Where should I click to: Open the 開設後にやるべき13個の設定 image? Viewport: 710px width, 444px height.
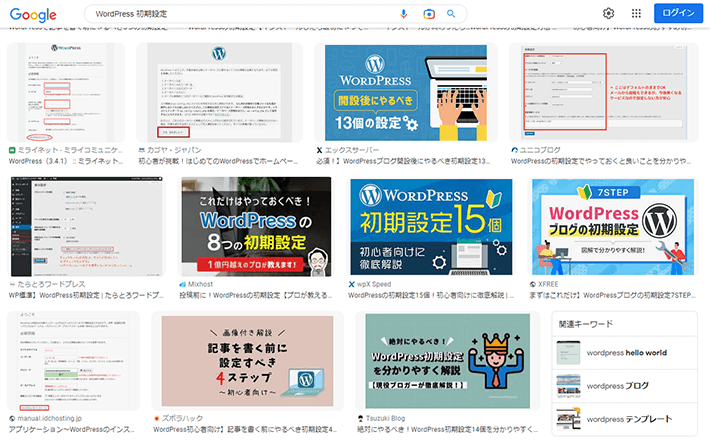(x=406, y=92)
